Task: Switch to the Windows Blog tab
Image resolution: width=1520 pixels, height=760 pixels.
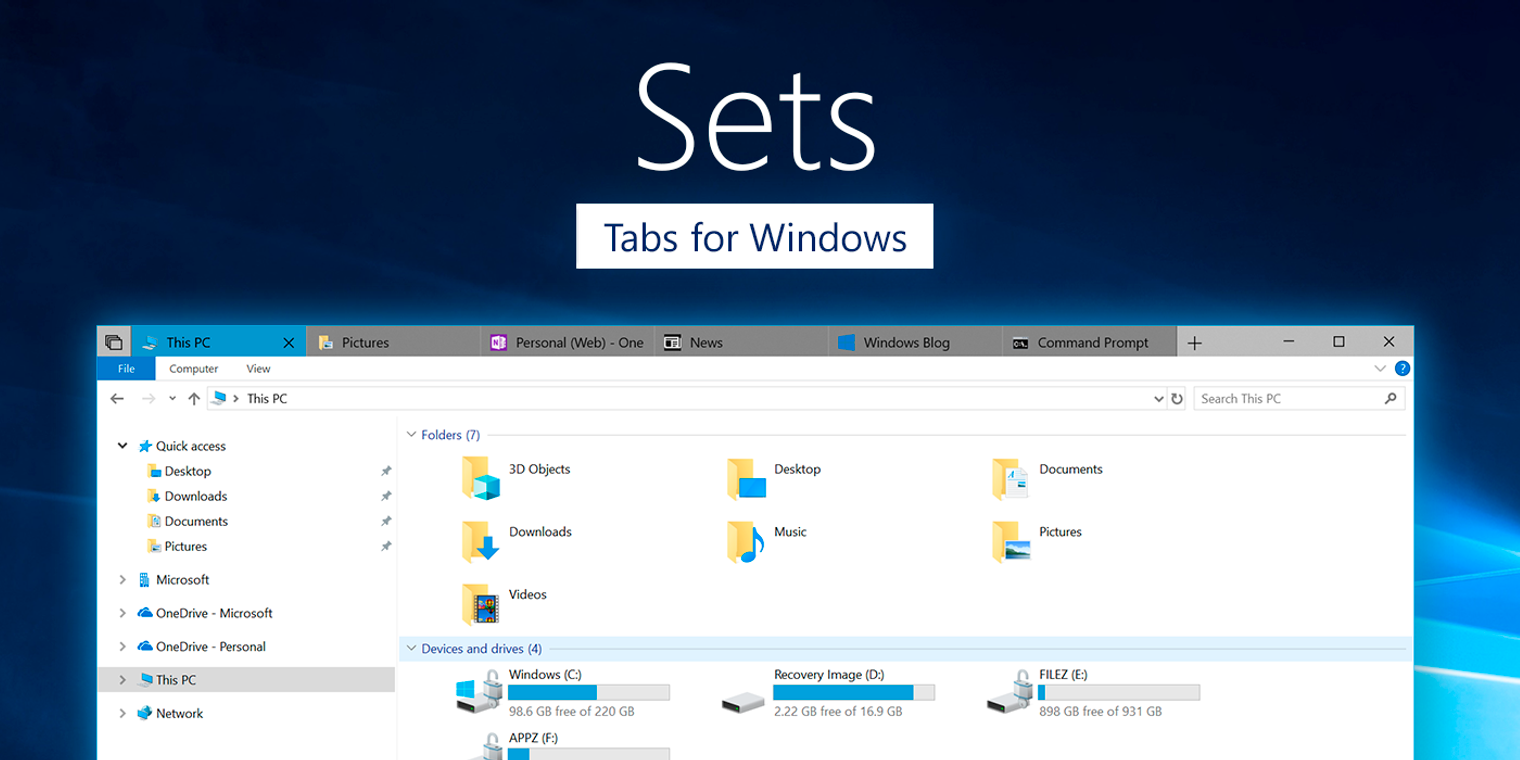Action: pyautogui.click(x=914, y=342)
